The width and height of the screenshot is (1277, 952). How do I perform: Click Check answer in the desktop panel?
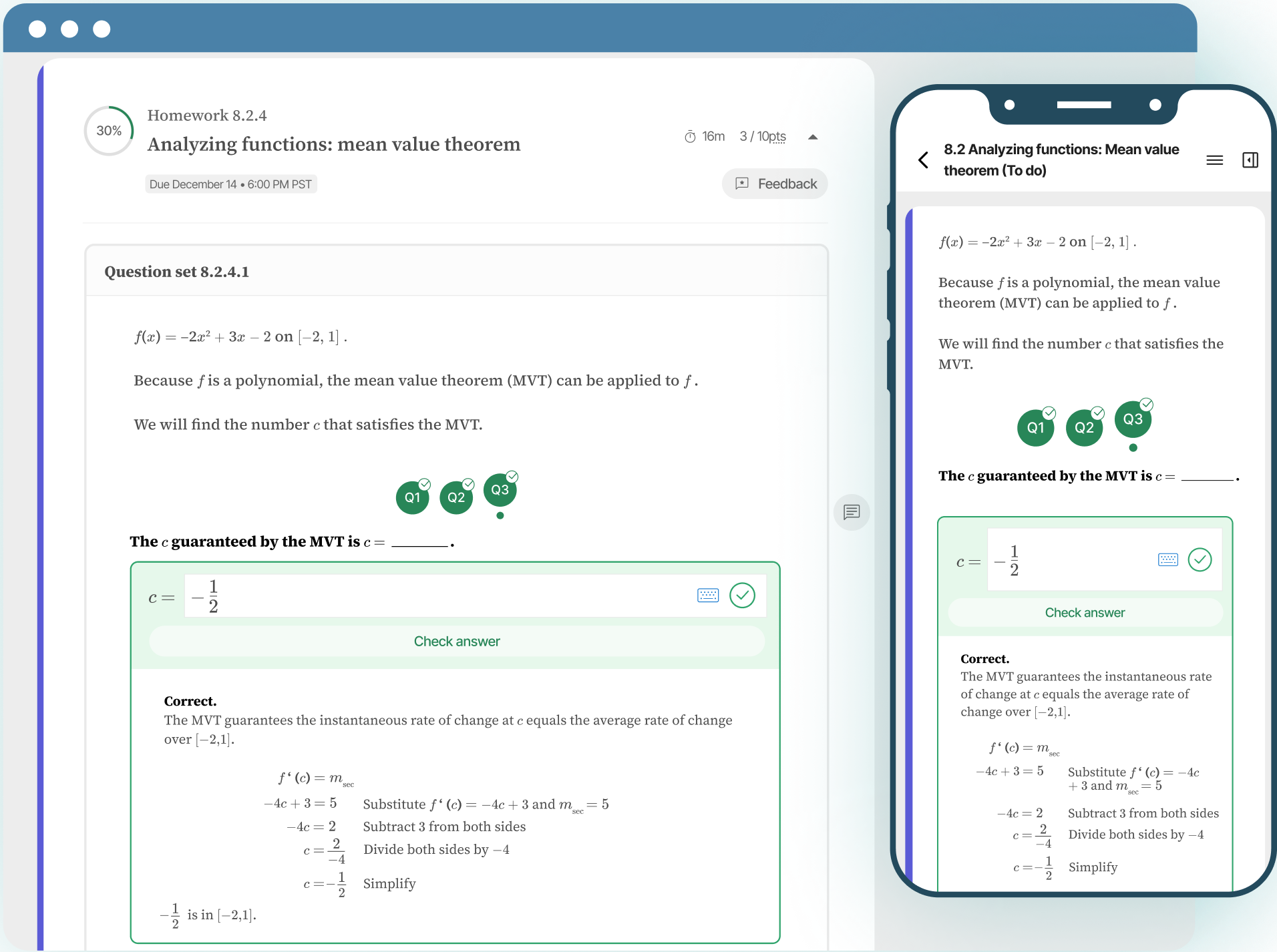[x=457, y=642]
